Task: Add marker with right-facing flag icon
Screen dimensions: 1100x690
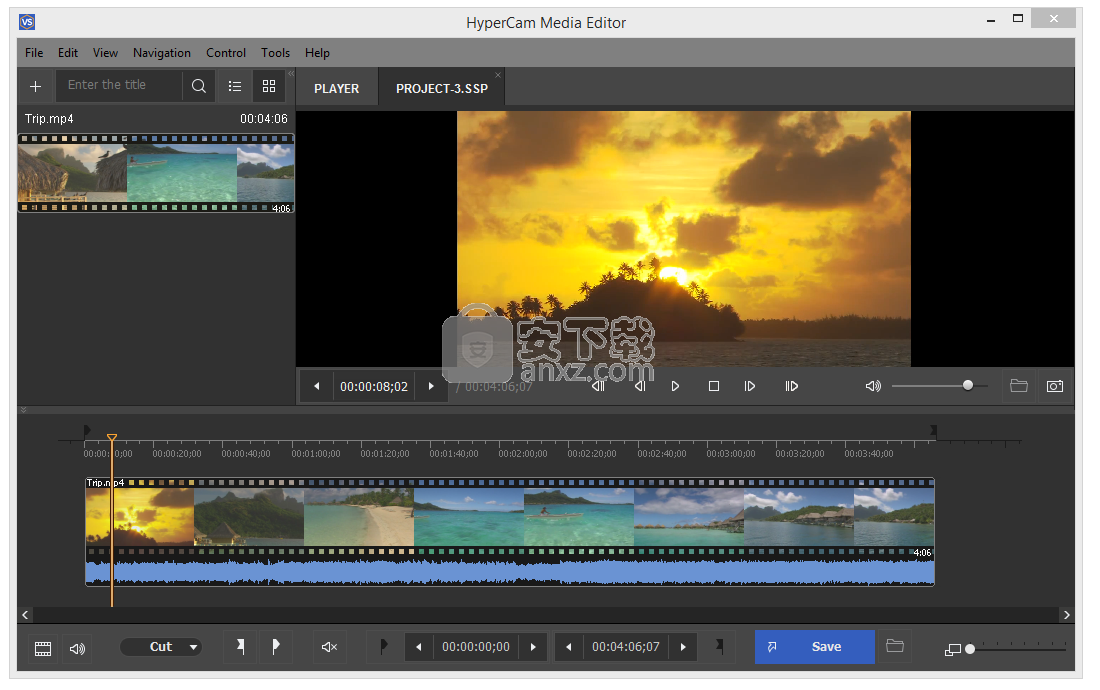Action: [x=276, y=647]
